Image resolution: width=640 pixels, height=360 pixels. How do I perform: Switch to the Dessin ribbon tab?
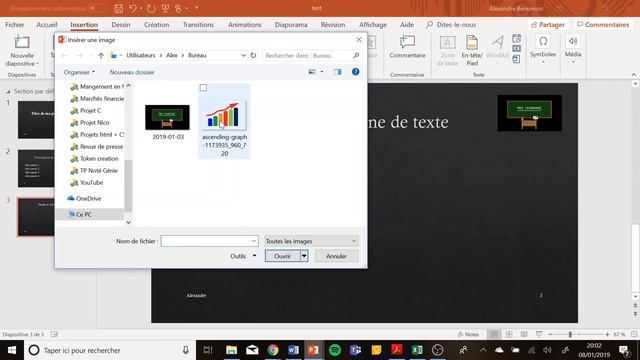(121, 25)
